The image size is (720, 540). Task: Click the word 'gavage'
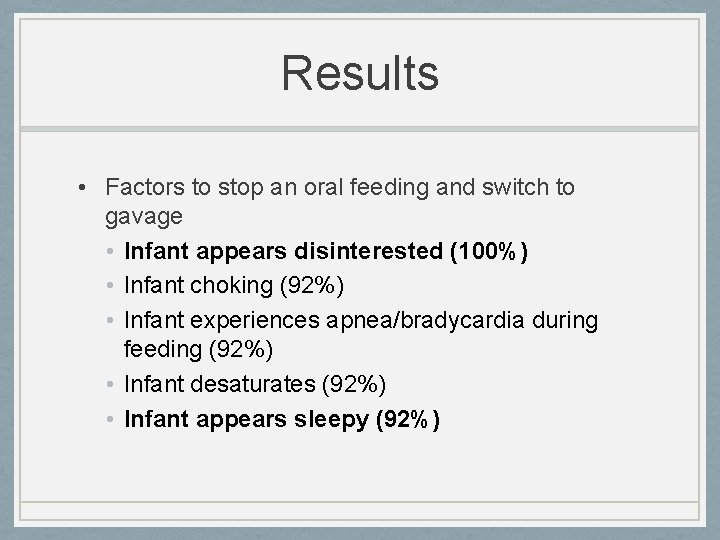coord(143,216)
